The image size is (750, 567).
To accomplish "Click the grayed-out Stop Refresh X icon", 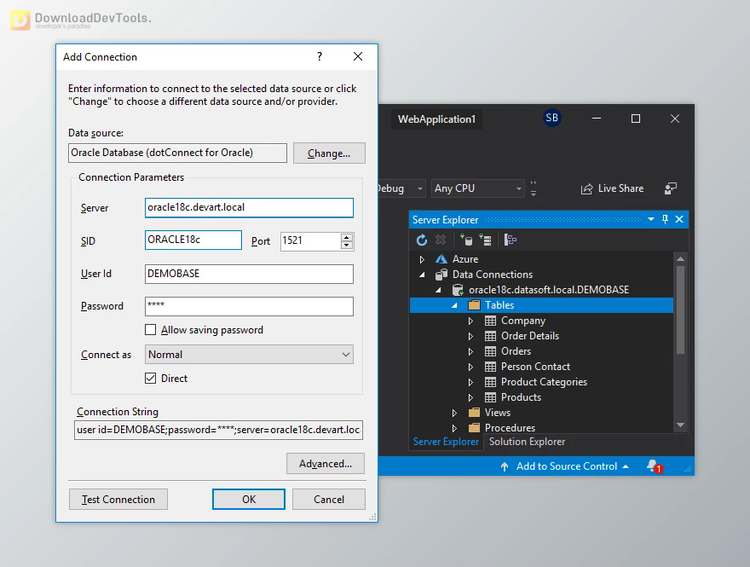I will [x=441, y=239].
